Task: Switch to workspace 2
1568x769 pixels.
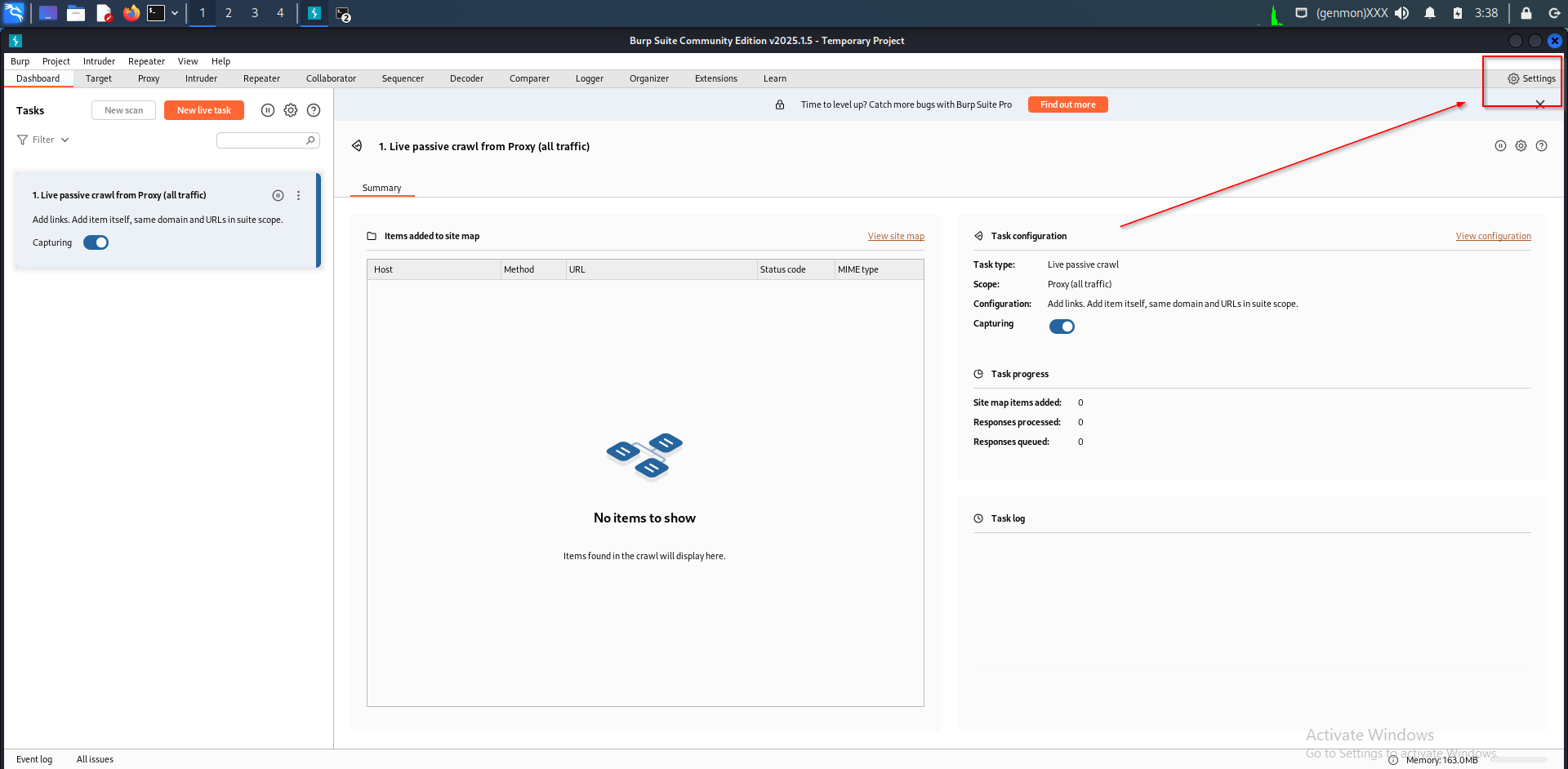Action: (229, 13)
